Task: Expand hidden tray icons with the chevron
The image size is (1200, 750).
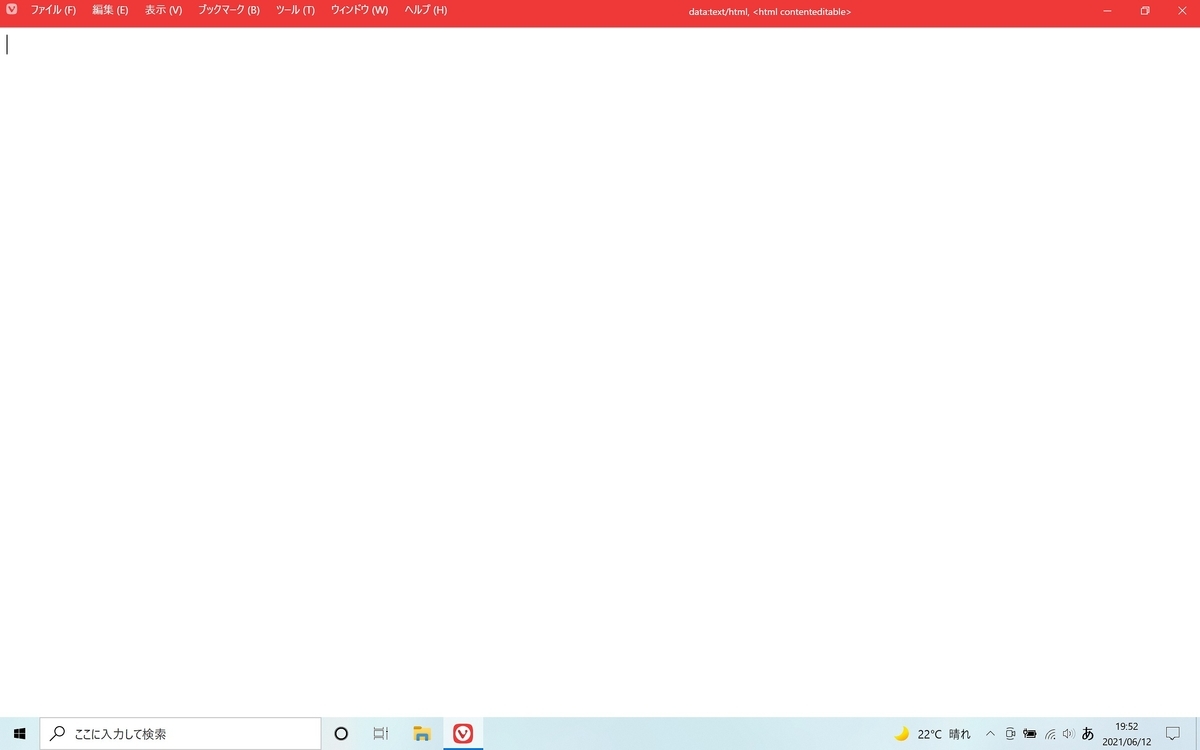Action: [990, 733]
